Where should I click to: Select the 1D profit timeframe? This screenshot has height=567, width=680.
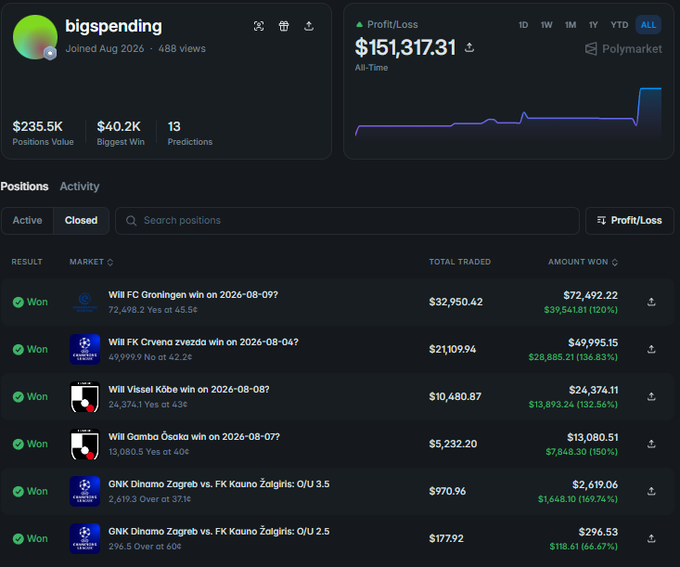click(523, 25)
